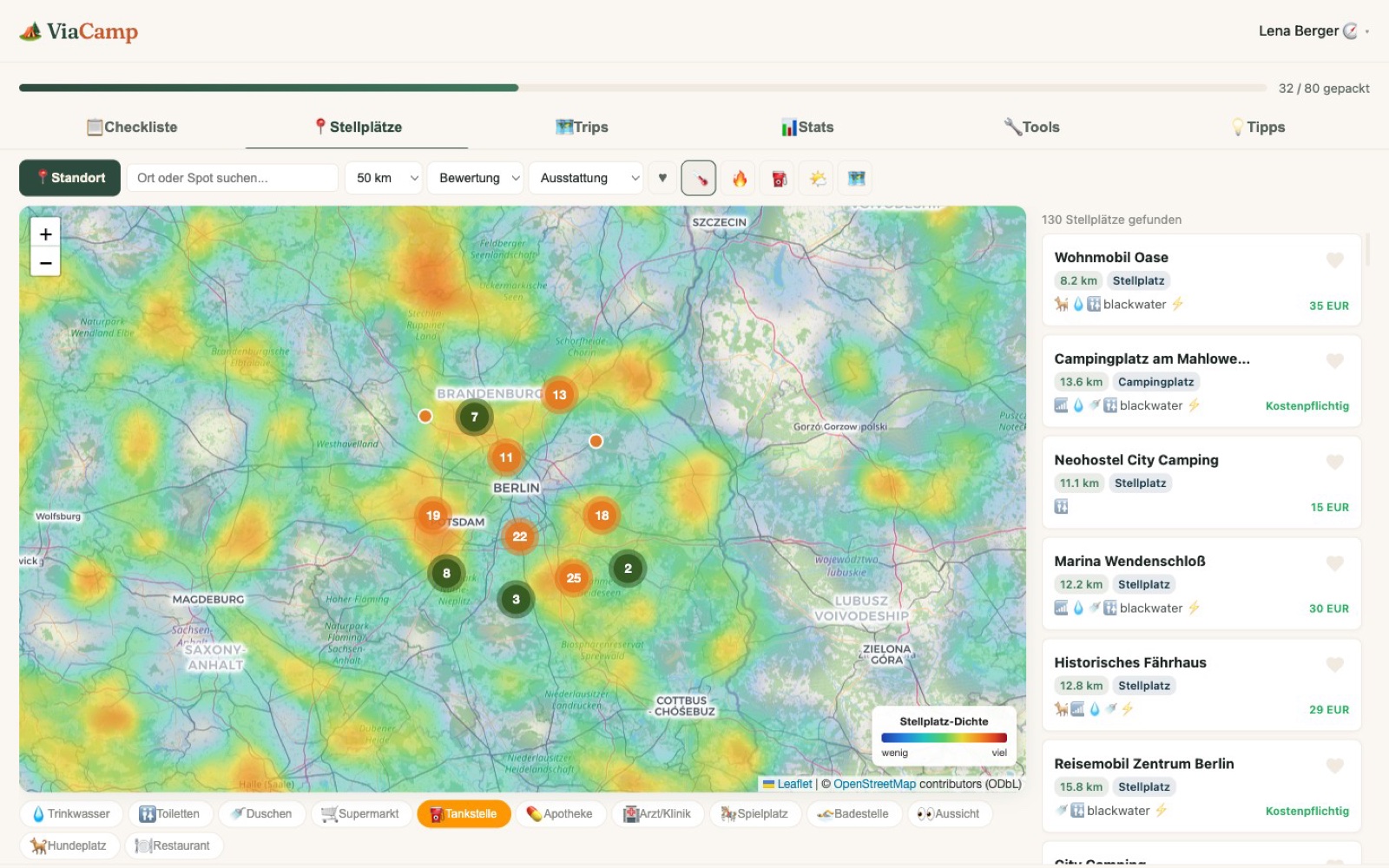Open the OpenStreetMap attribution link
The width and height of the screenshot is (1389, 868).
click(873, 784)
